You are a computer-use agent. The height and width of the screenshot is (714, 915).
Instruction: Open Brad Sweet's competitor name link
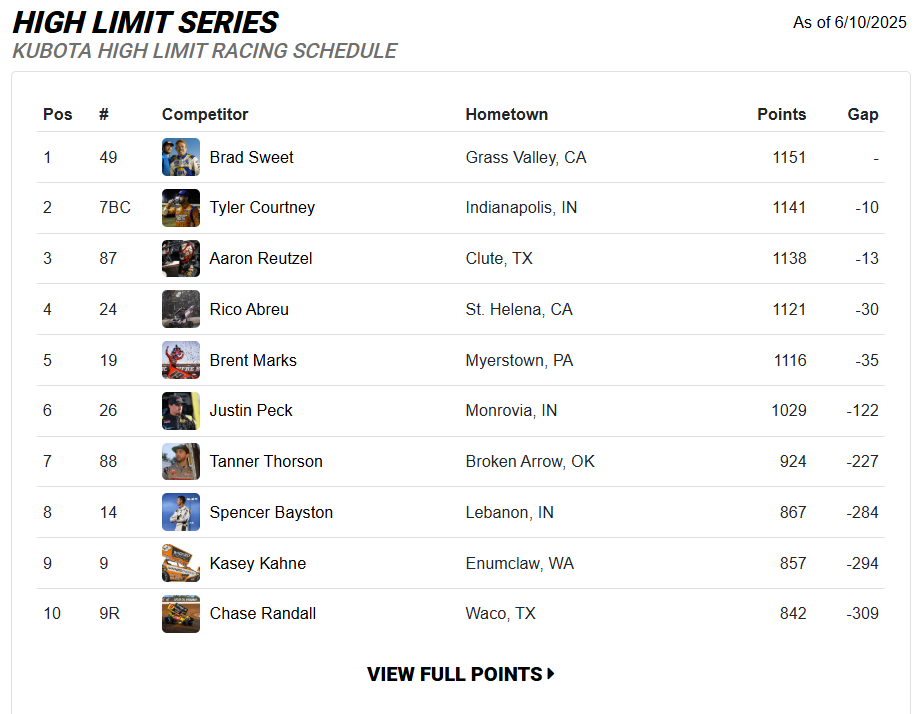[252, 158]
